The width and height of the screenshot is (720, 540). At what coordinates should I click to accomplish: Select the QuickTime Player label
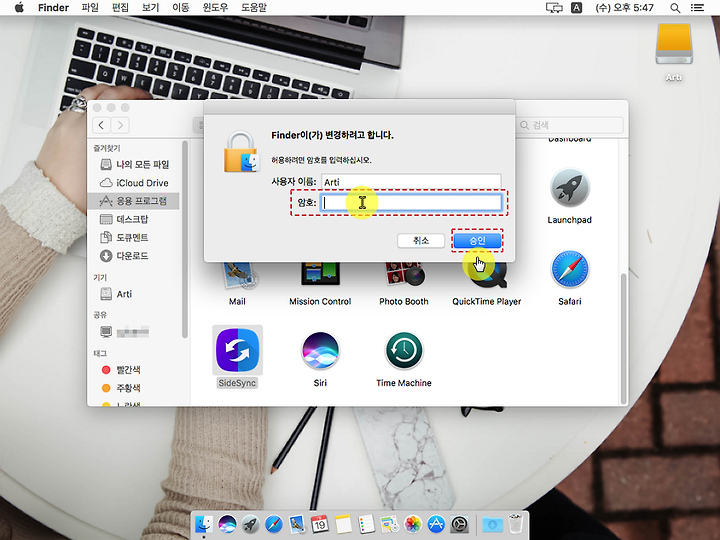point(487,302)
